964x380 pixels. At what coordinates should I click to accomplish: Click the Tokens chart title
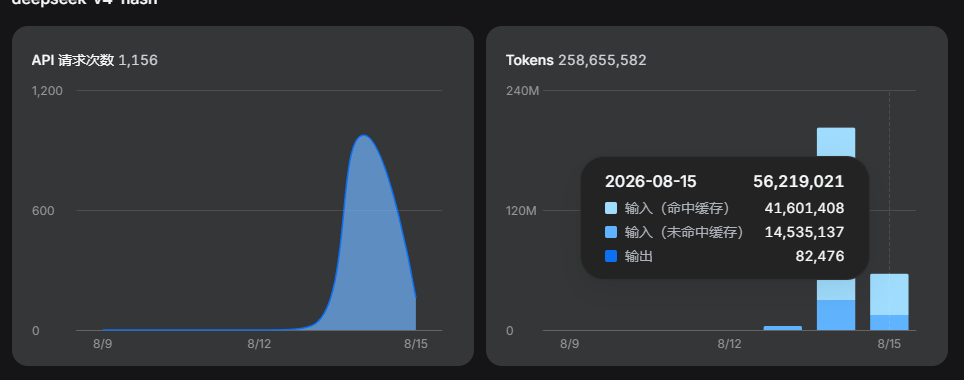(530, 60)
